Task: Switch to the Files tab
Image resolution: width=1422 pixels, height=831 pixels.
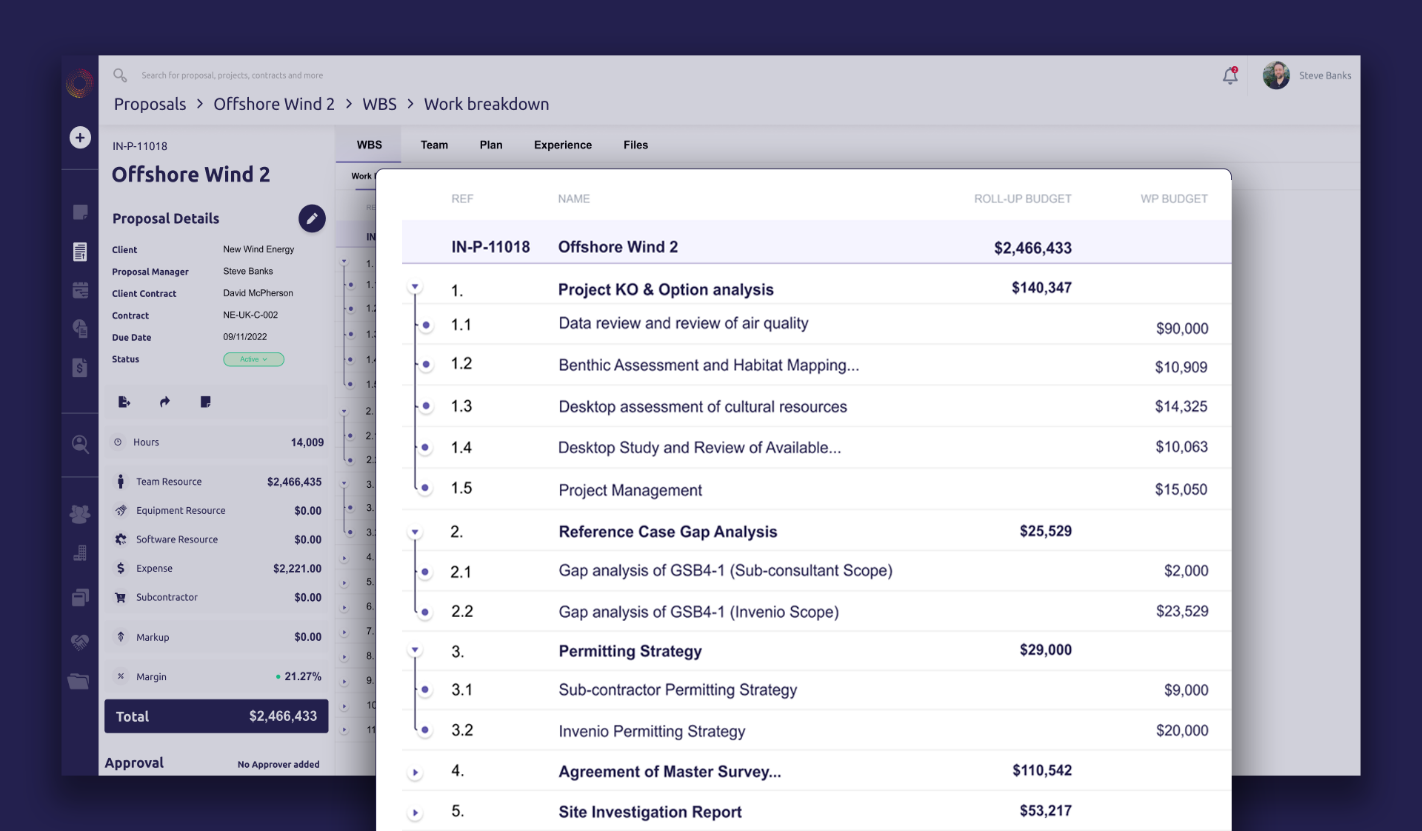Action: click(x=636, y=145)
